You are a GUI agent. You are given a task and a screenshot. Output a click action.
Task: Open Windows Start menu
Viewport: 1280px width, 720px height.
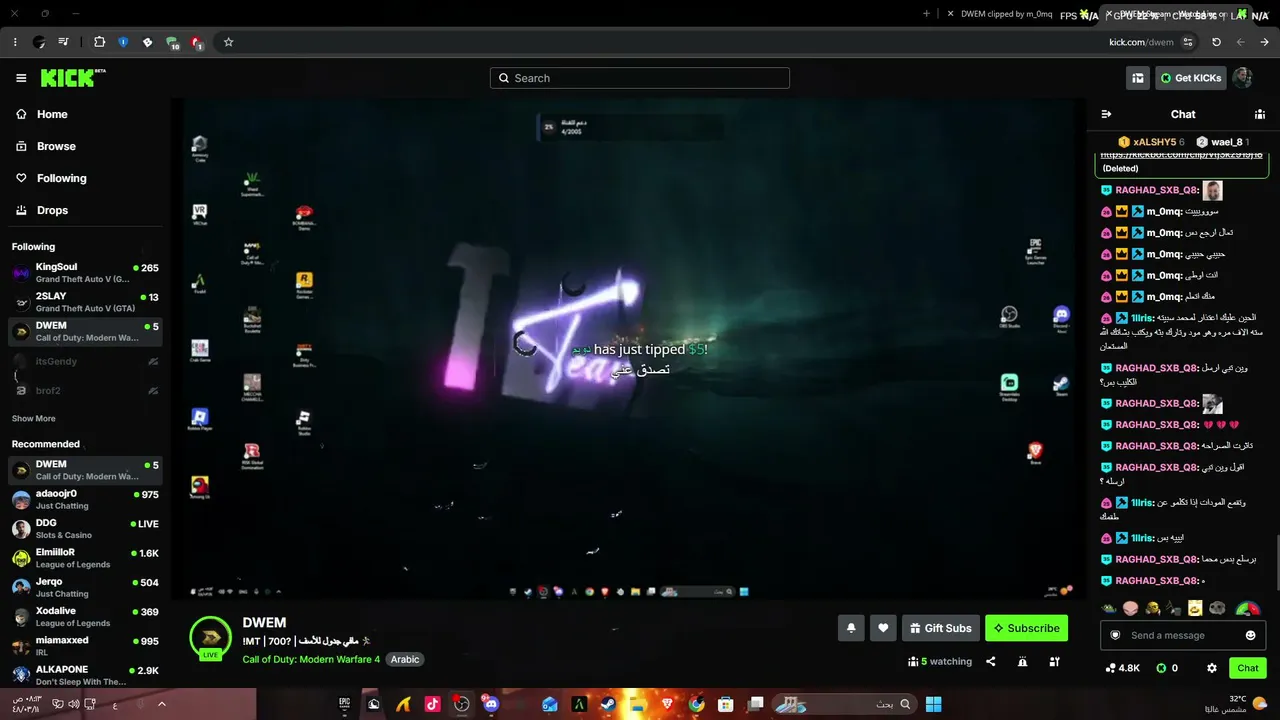tap(934, 704)
